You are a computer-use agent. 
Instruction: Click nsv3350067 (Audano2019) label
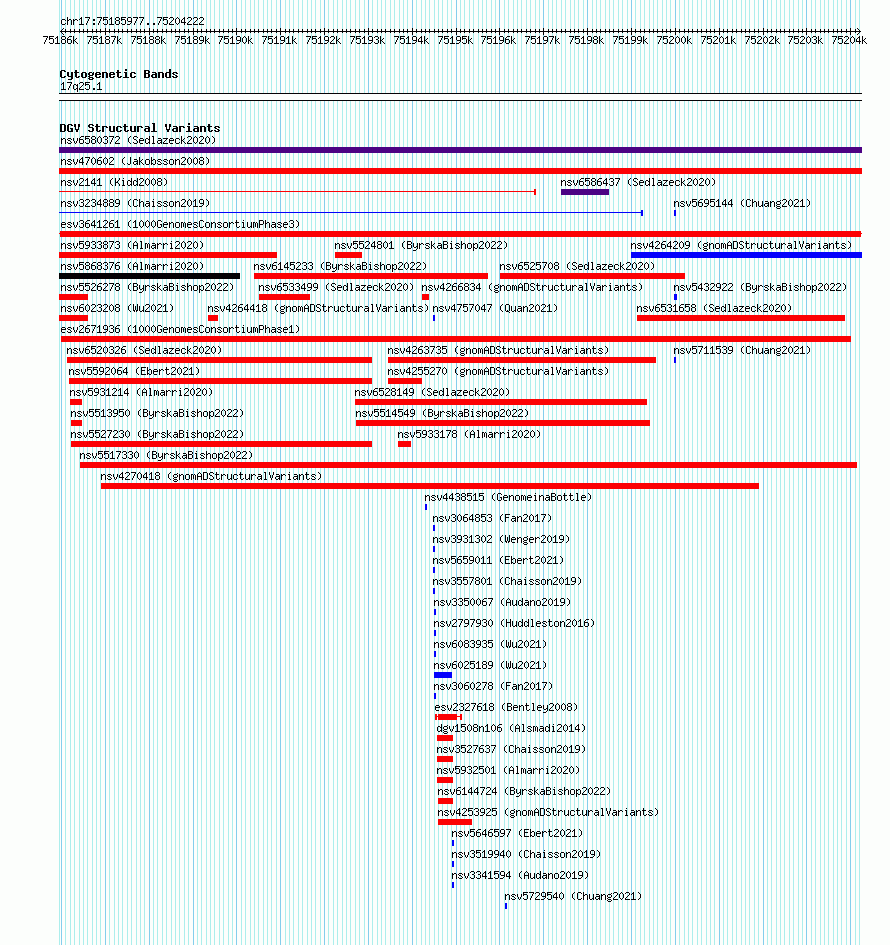click(502, 603)
